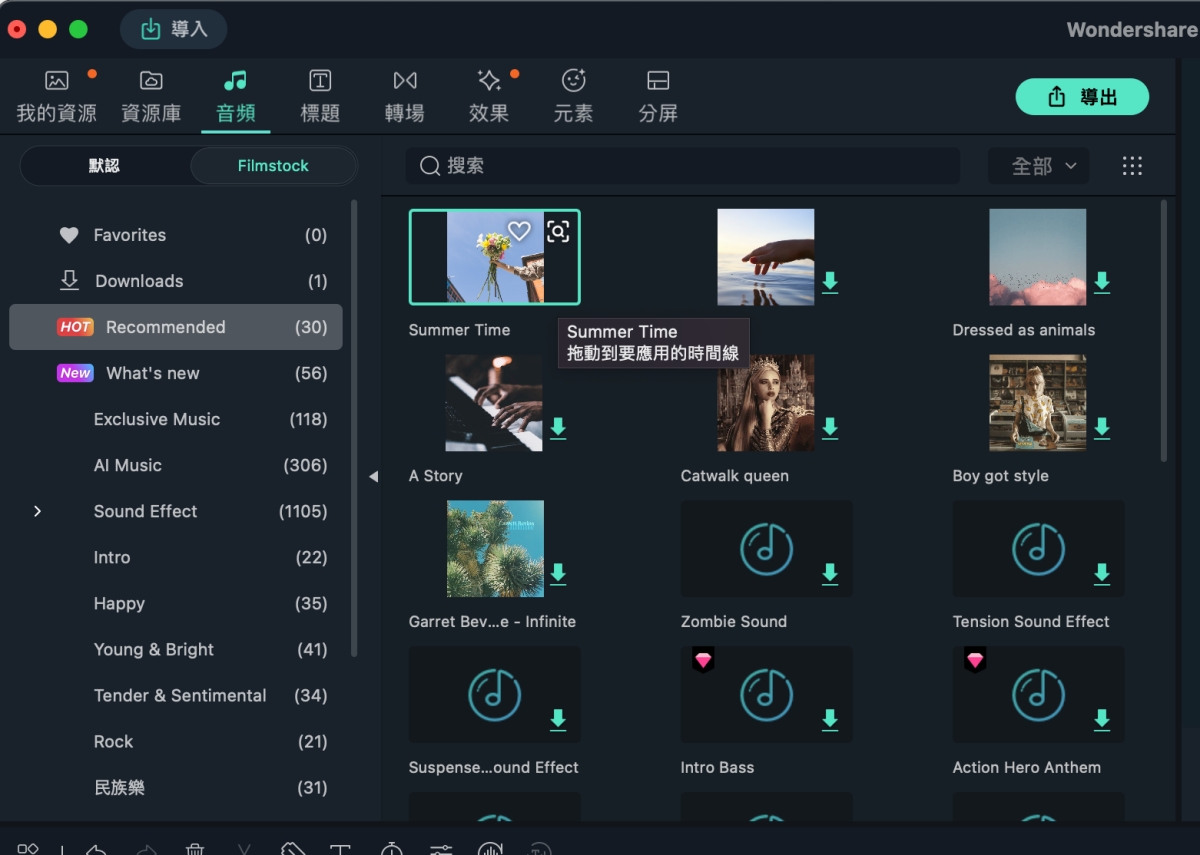
Task: Download the Action Hero Anthem track
Action: [1102, 718]
